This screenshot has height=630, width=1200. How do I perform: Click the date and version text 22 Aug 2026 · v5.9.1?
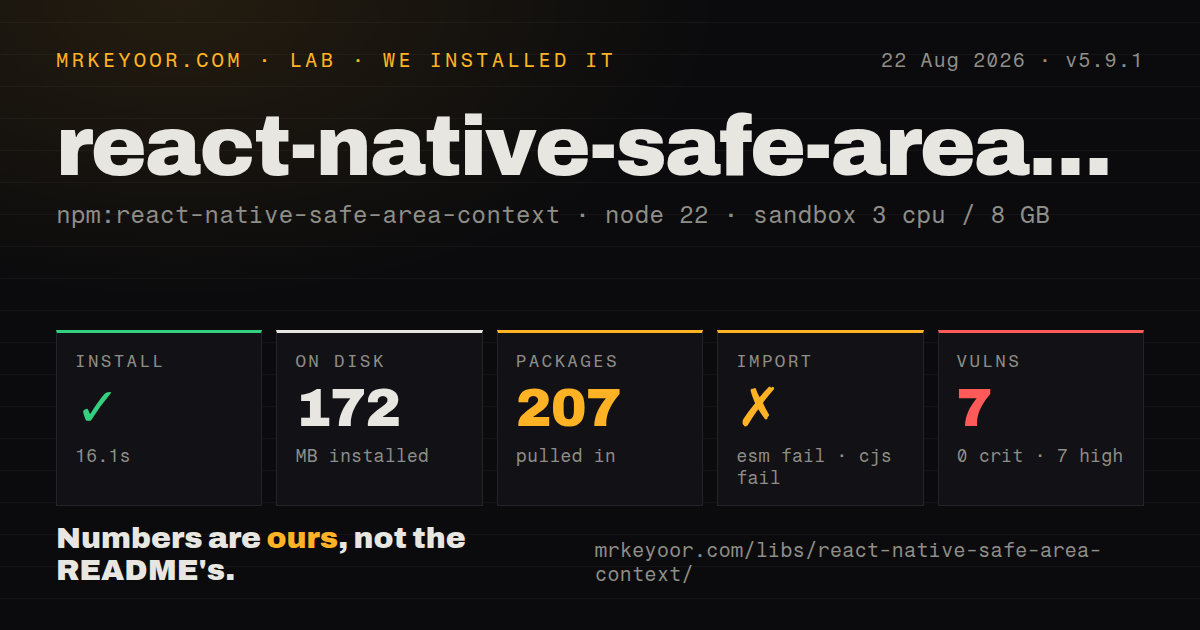1011,60
